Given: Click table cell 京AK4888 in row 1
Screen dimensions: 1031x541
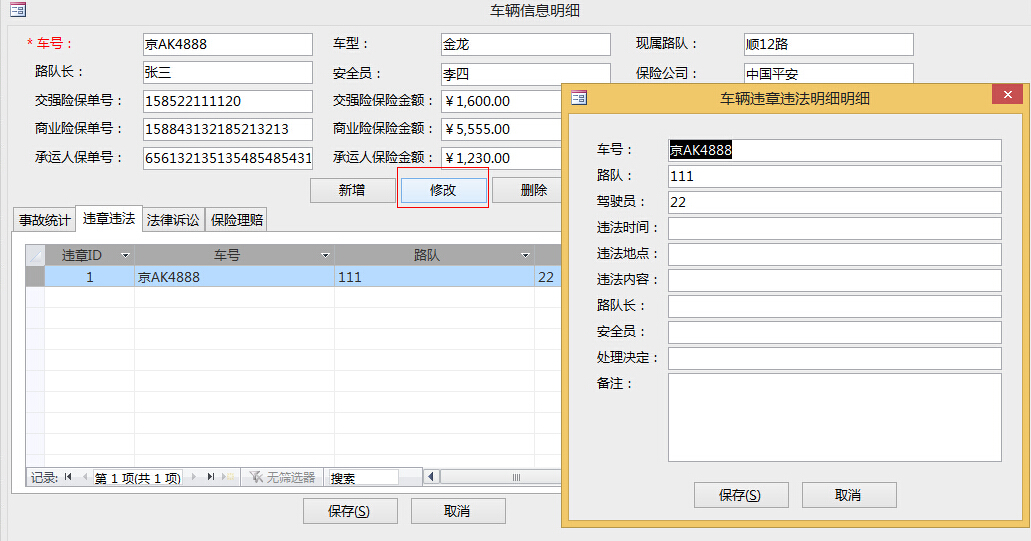Looking at the screenshot, I should (x=234, y=277).
